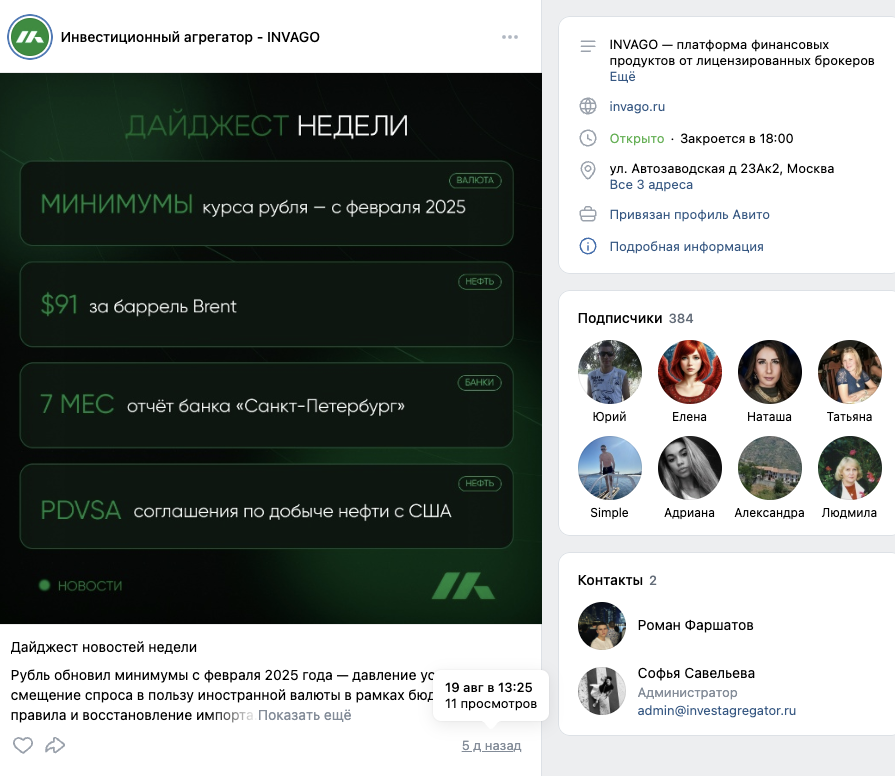Share the post with the arrow icon

point(55,745)
